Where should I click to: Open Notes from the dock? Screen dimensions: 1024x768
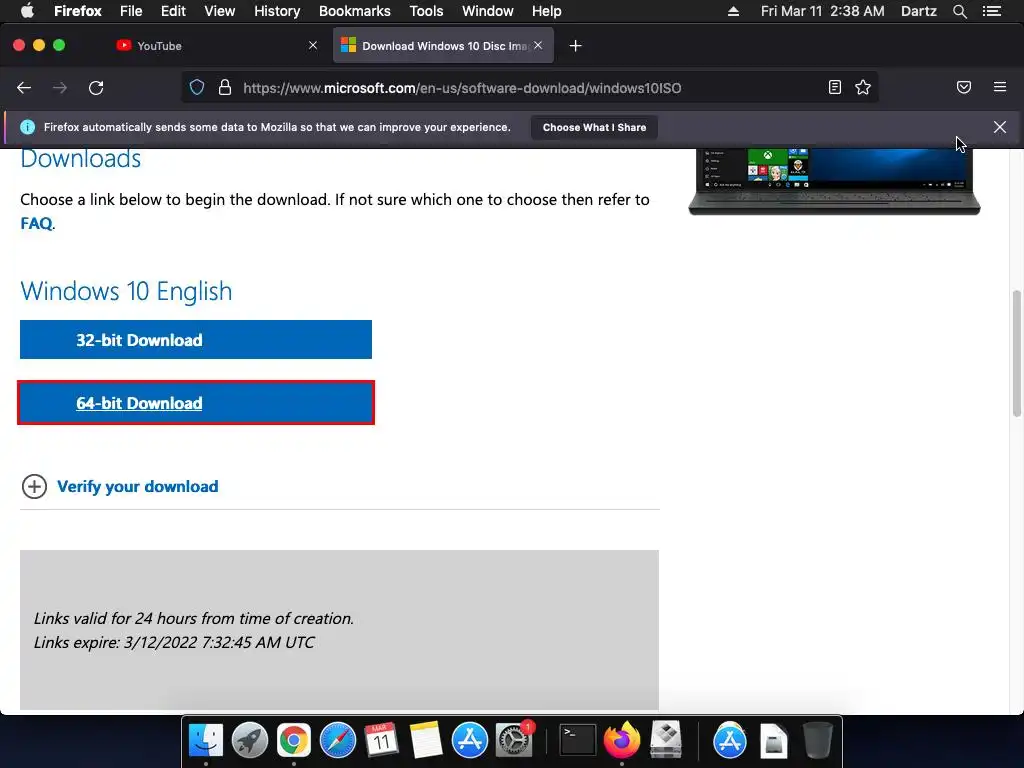pos(426,741)
